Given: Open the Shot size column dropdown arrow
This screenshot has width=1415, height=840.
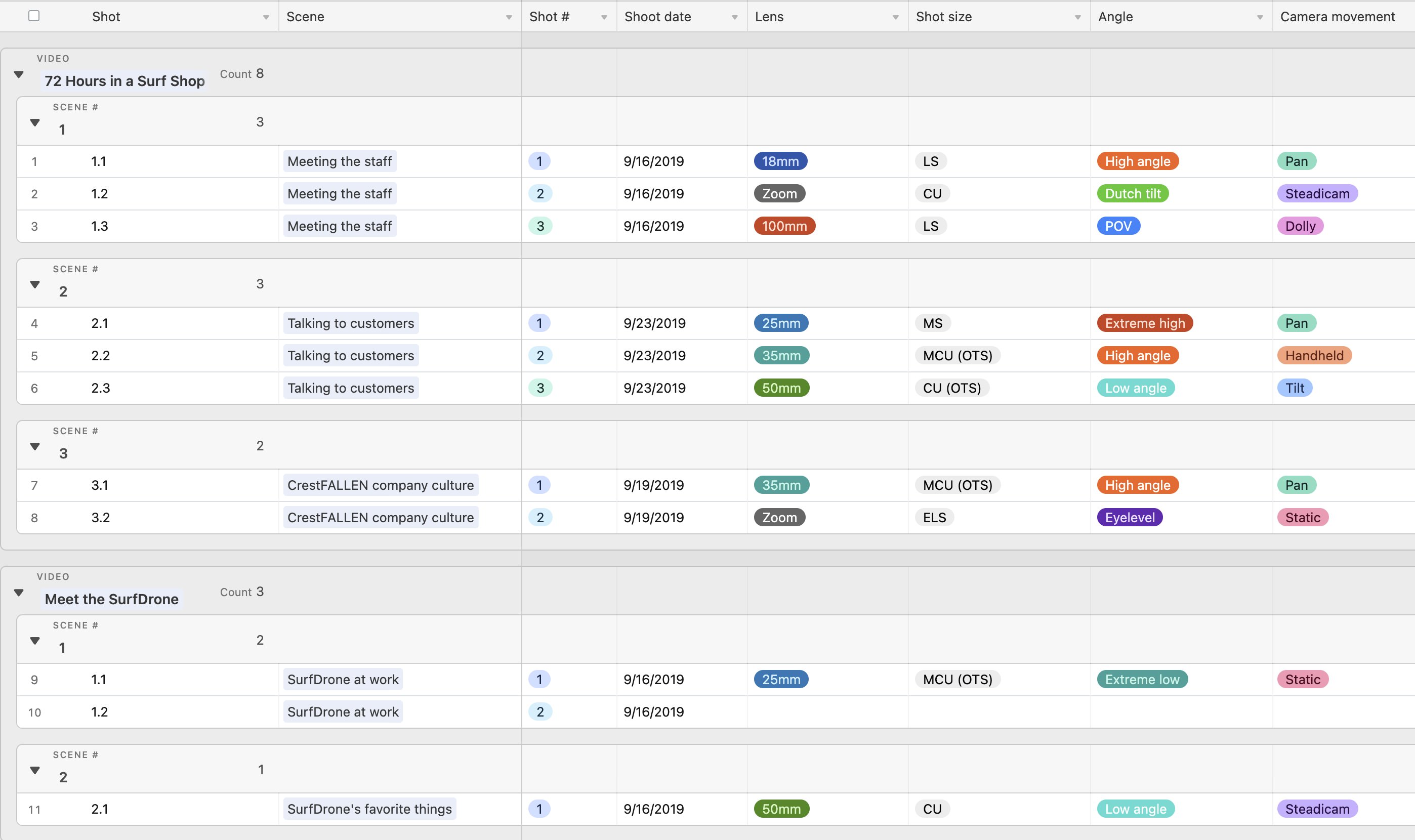Looking at the screenshot, I should 1077,18.
